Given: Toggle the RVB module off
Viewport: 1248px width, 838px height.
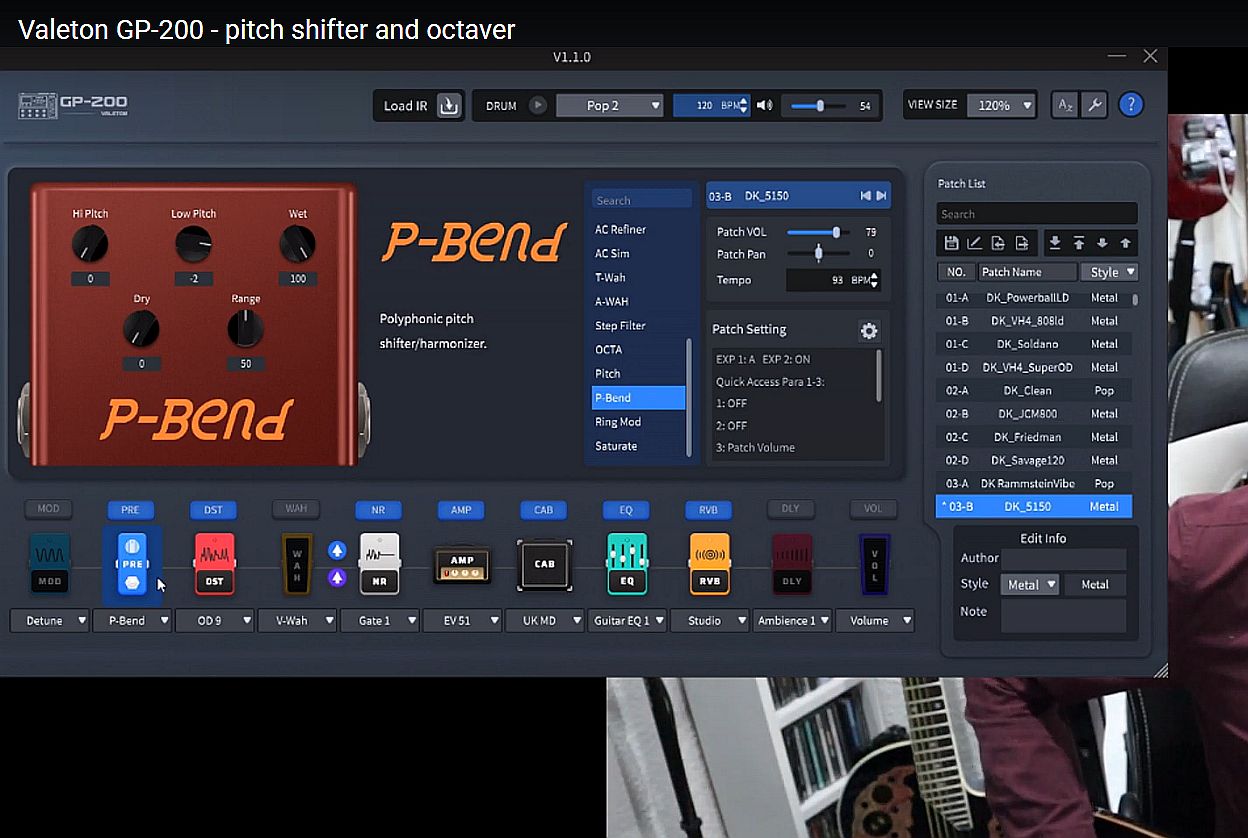Looking at the screenshot, I should tap(708, 510).
